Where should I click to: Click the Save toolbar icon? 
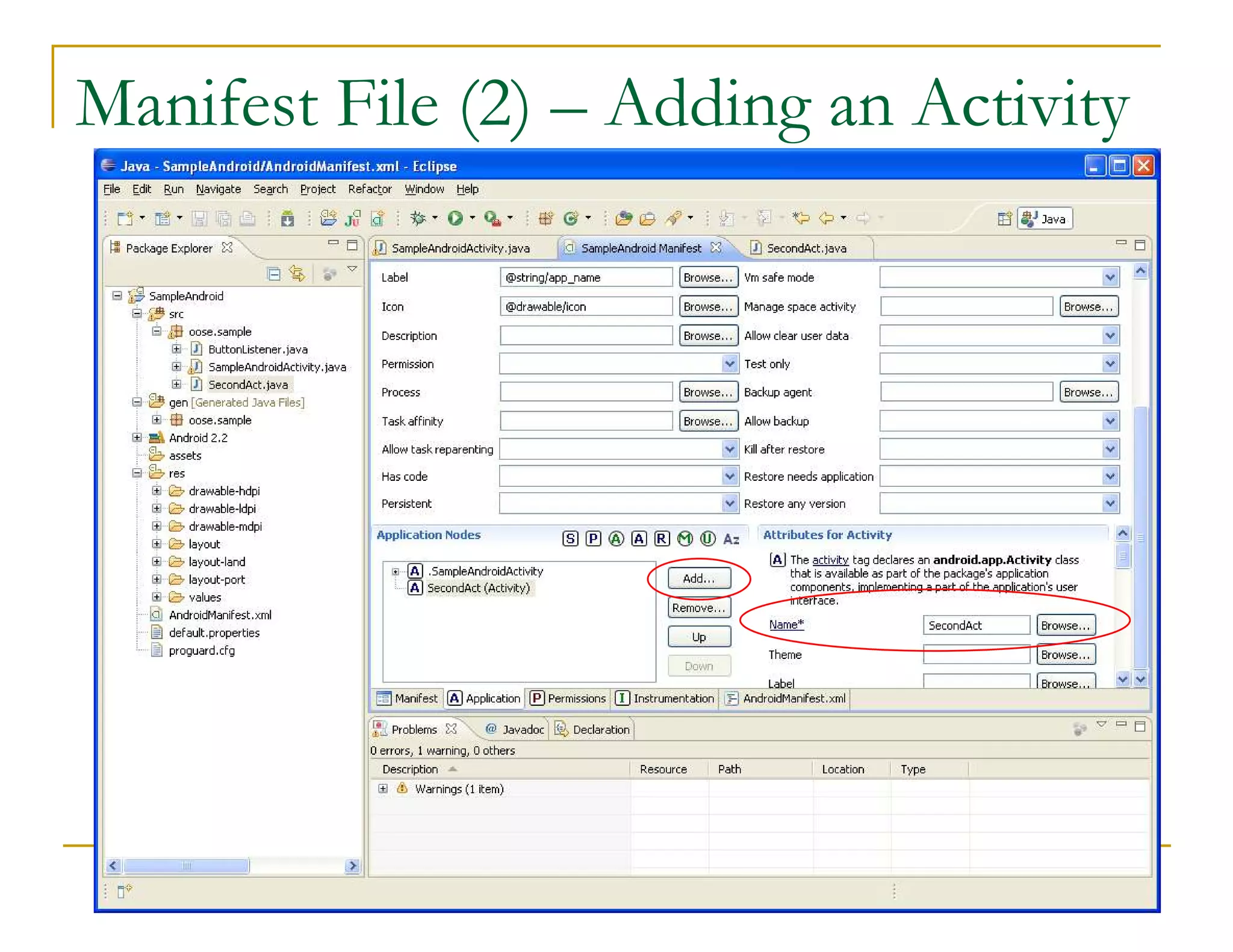click(199, 218)
